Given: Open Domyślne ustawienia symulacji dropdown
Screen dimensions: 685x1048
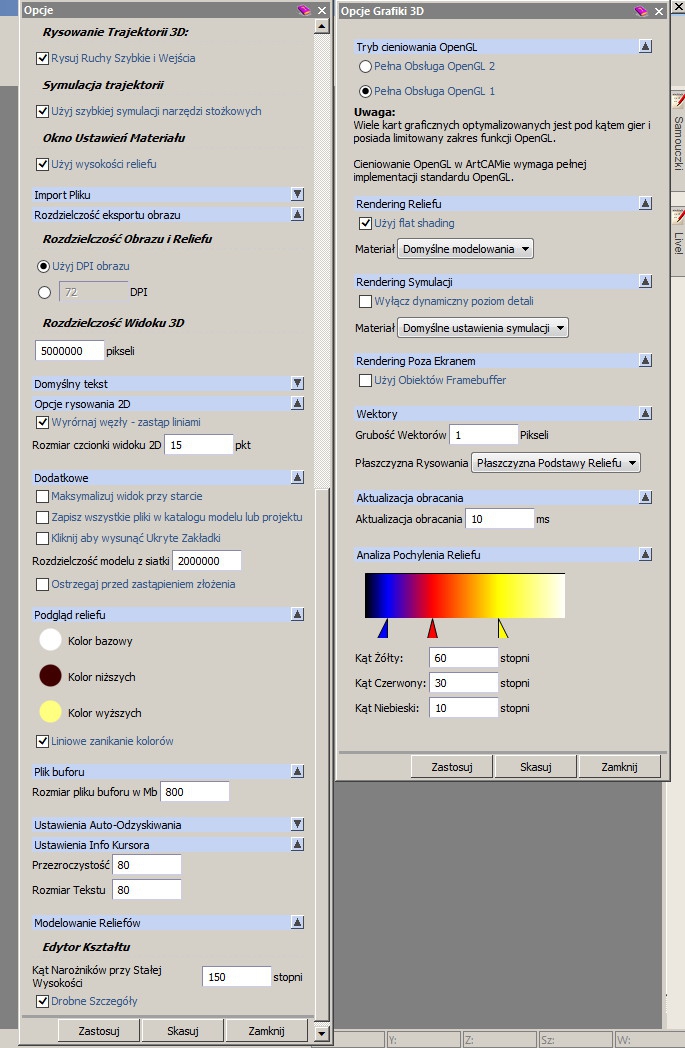Looking at the screenshot, I should pos(483,328).
